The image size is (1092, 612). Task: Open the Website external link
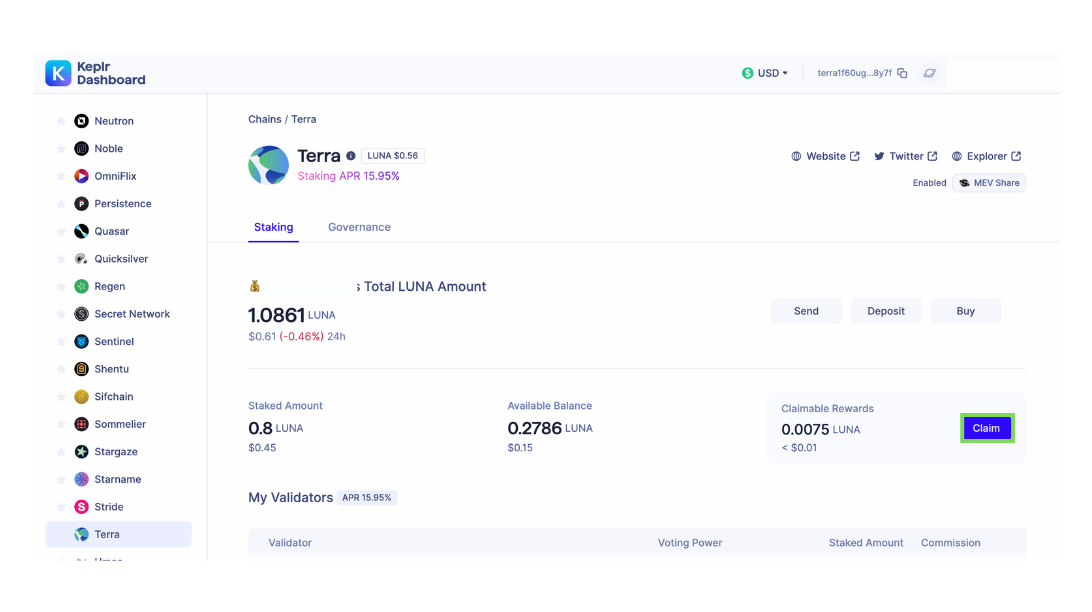tap(826, 157)
